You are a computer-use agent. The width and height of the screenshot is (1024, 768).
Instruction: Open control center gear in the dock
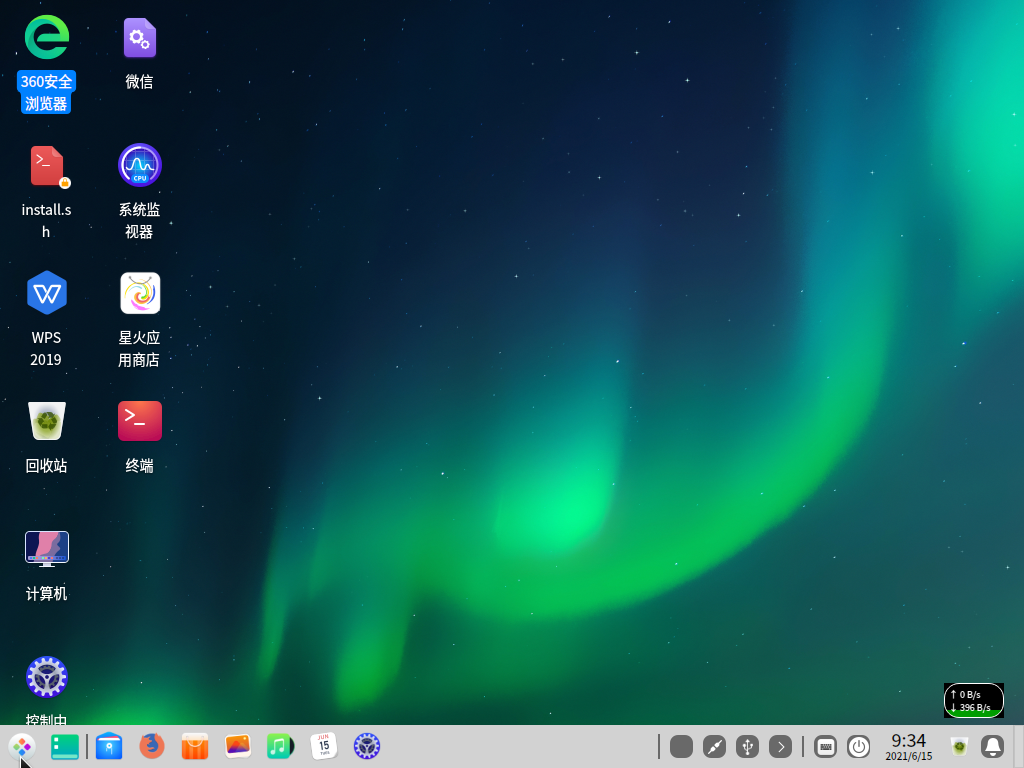click(x=367, y=746)
